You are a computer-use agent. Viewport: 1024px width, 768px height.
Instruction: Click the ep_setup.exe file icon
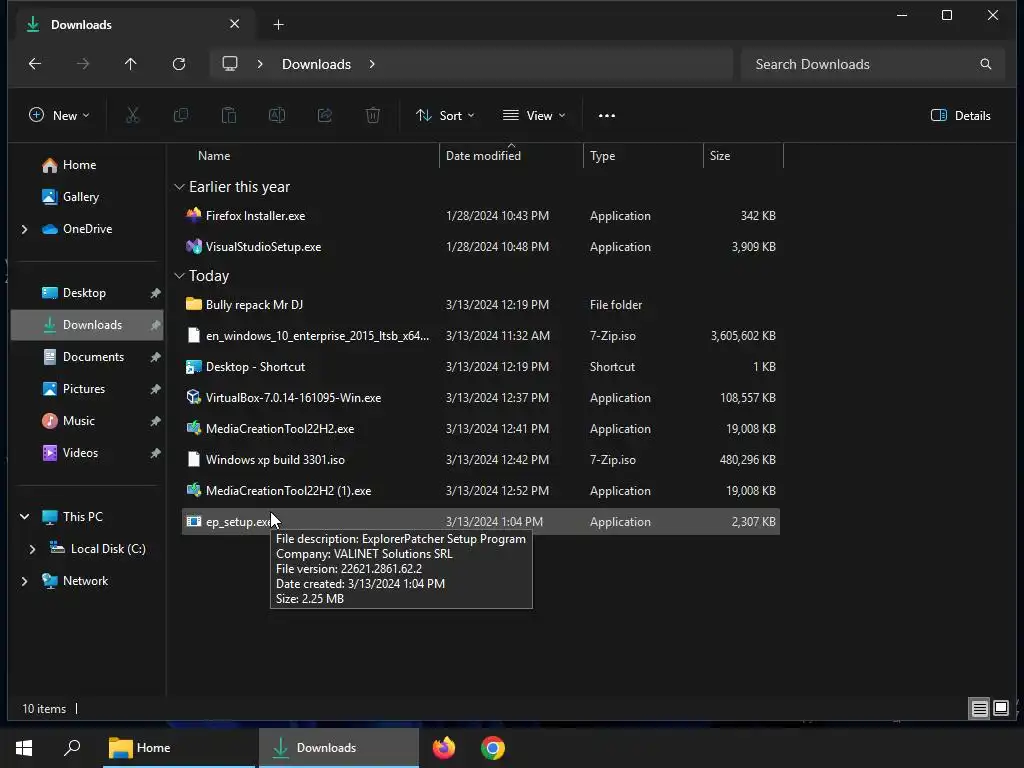pyautogui.click(x=194, y=522)
